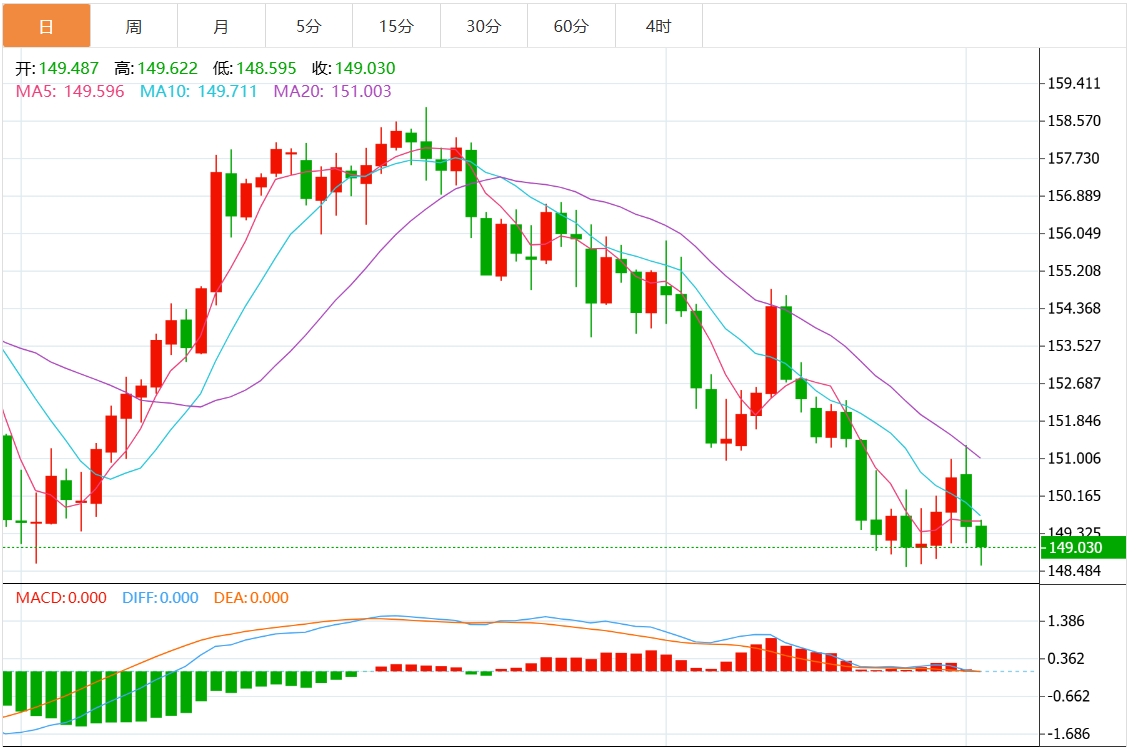Open the 4时 chart tab
Image resolution: width=1140 pixels, height=747 pixels.
[659, 26]
